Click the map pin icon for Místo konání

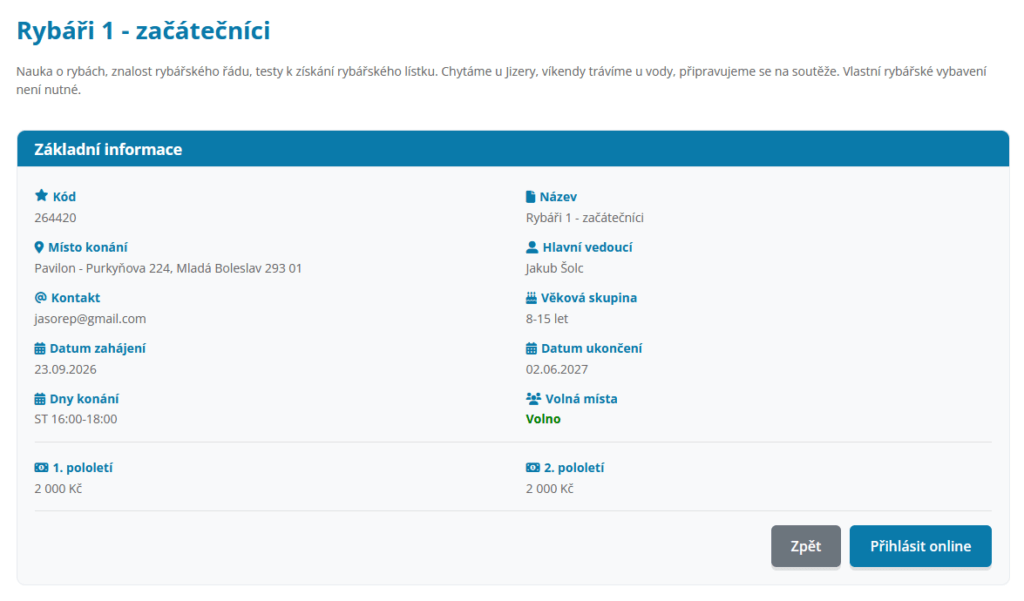click(x=39, y=247)
